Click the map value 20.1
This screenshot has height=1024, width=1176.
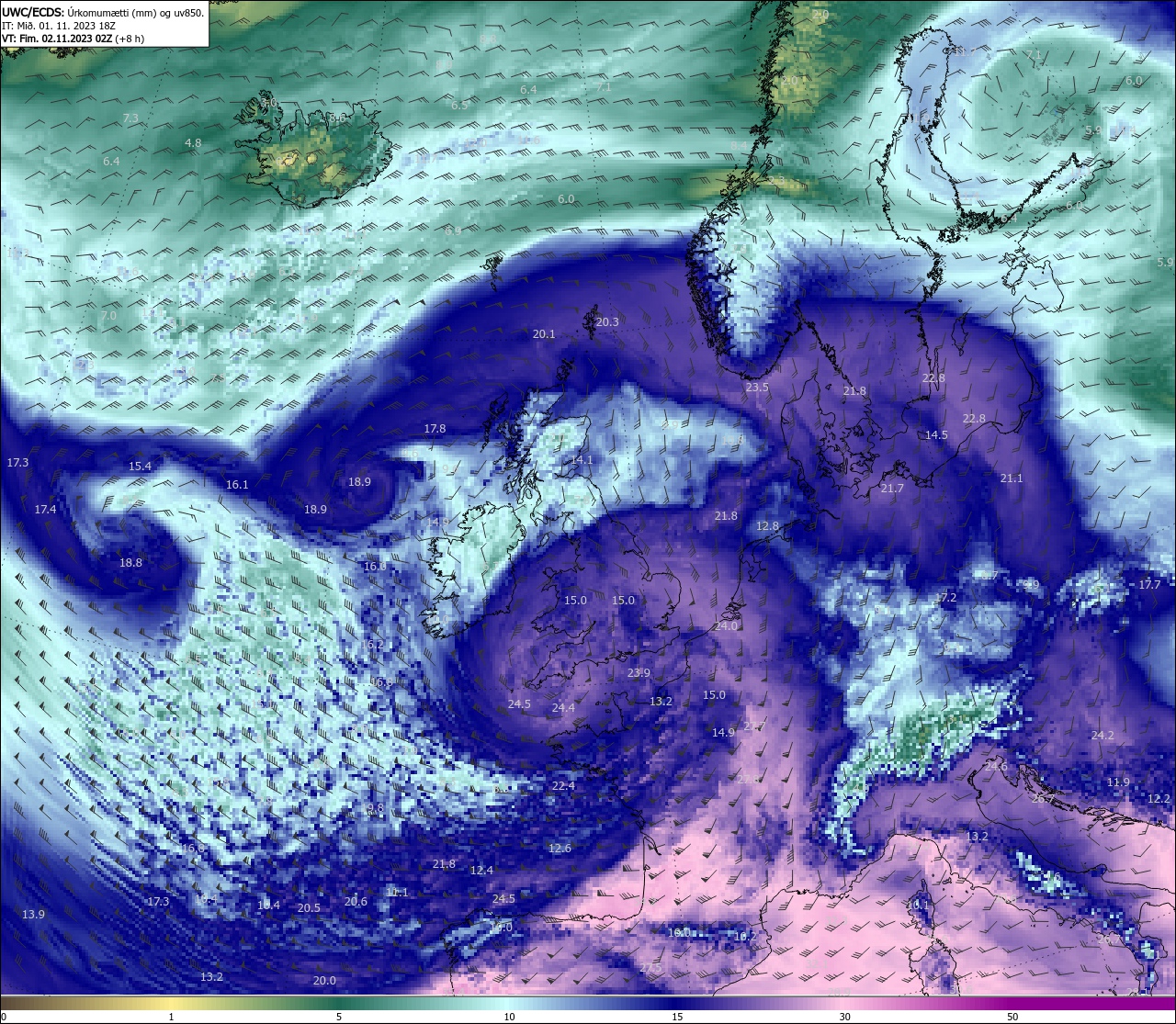(x=544, y=334)
